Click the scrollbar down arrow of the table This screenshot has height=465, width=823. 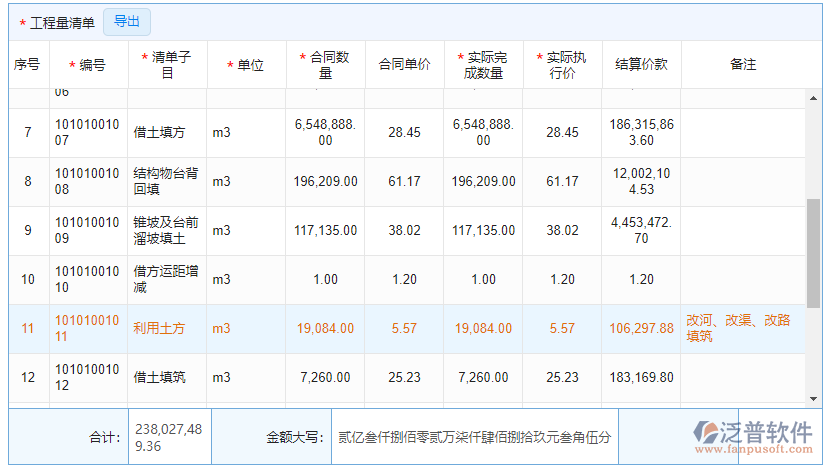click(814, 400)
